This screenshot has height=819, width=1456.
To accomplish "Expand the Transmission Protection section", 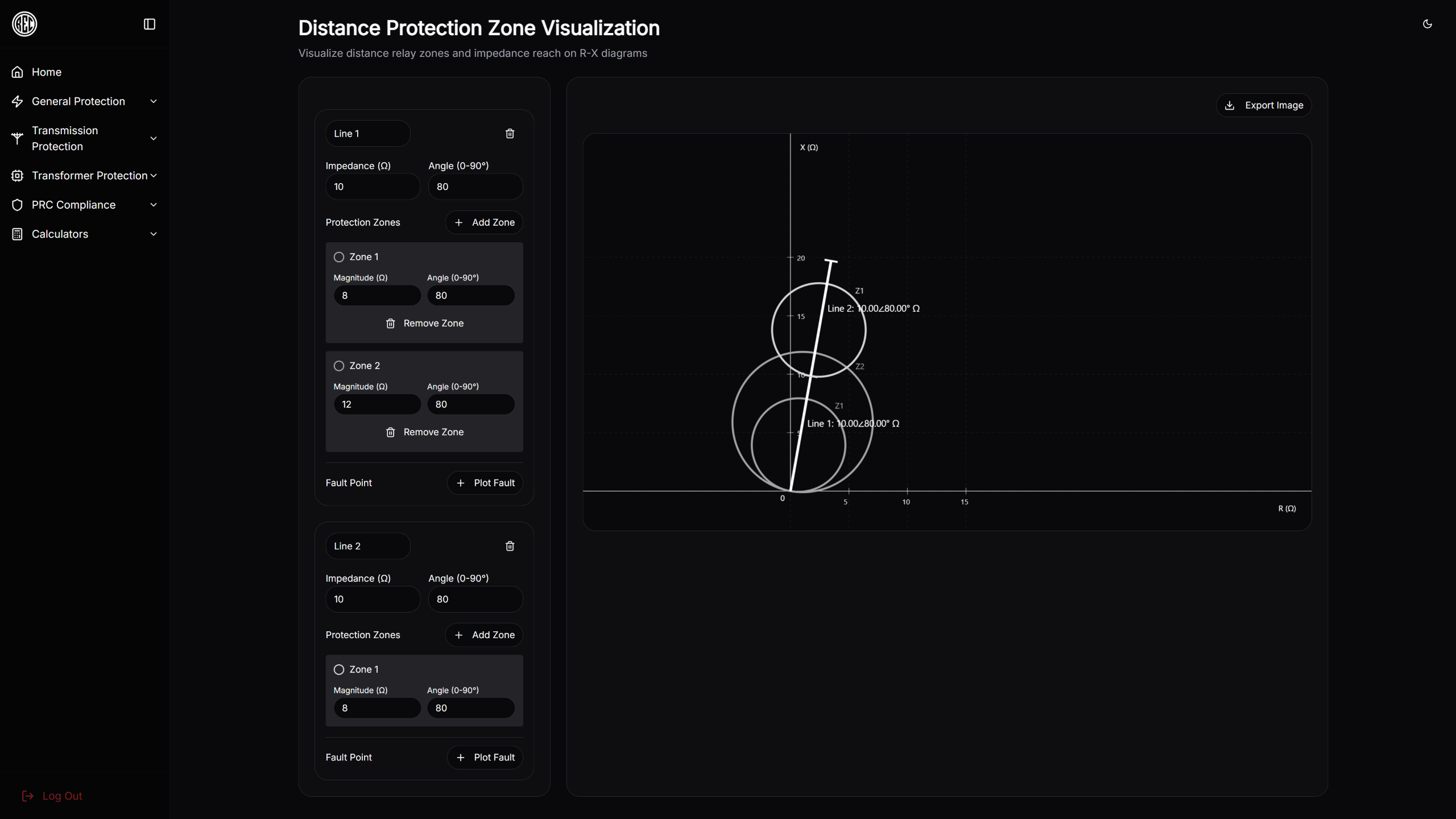I will pyautogui.click(x=153, y=138).
